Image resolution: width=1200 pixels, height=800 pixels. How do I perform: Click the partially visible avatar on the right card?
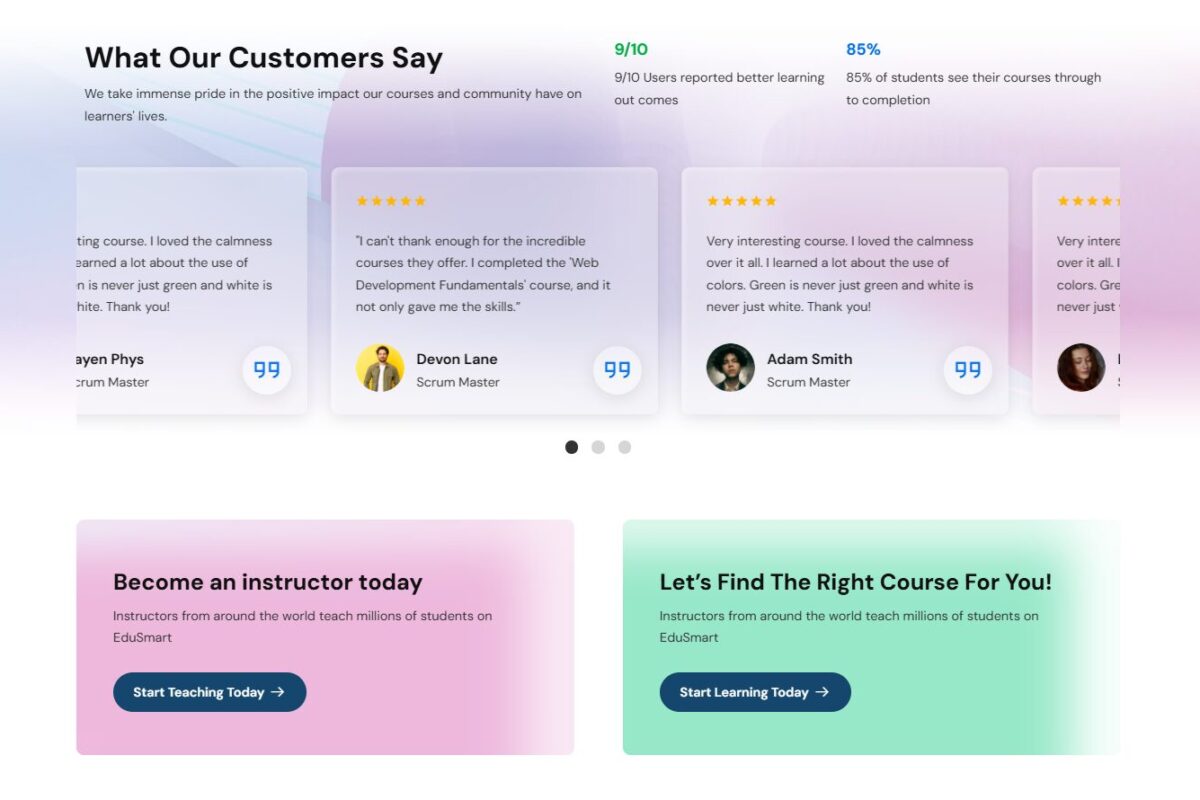[x=1080, y=368]
